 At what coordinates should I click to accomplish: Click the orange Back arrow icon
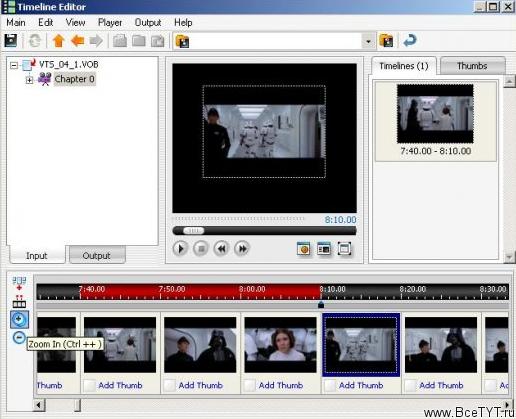coord(77,41)
